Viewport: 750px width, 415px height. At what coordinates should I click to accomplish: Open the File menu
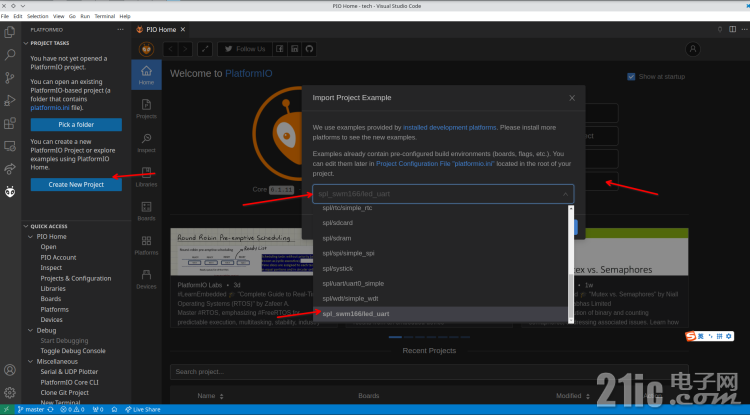[x=5, y=16]
